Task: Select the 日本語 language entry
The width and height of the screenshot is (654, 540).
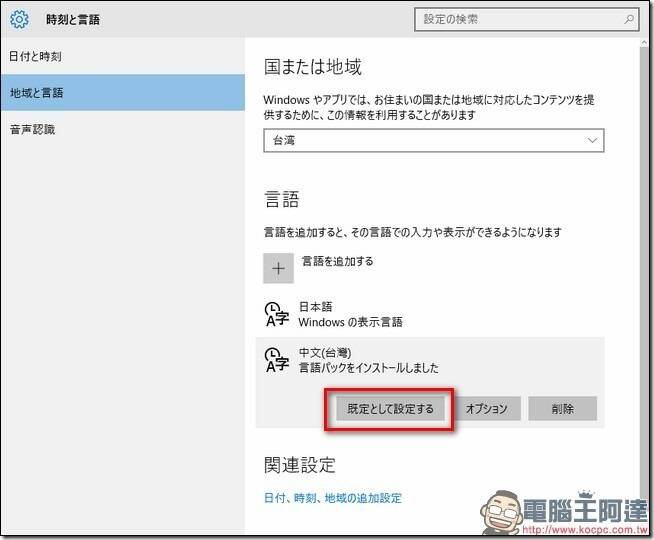Action: point(430,314)
